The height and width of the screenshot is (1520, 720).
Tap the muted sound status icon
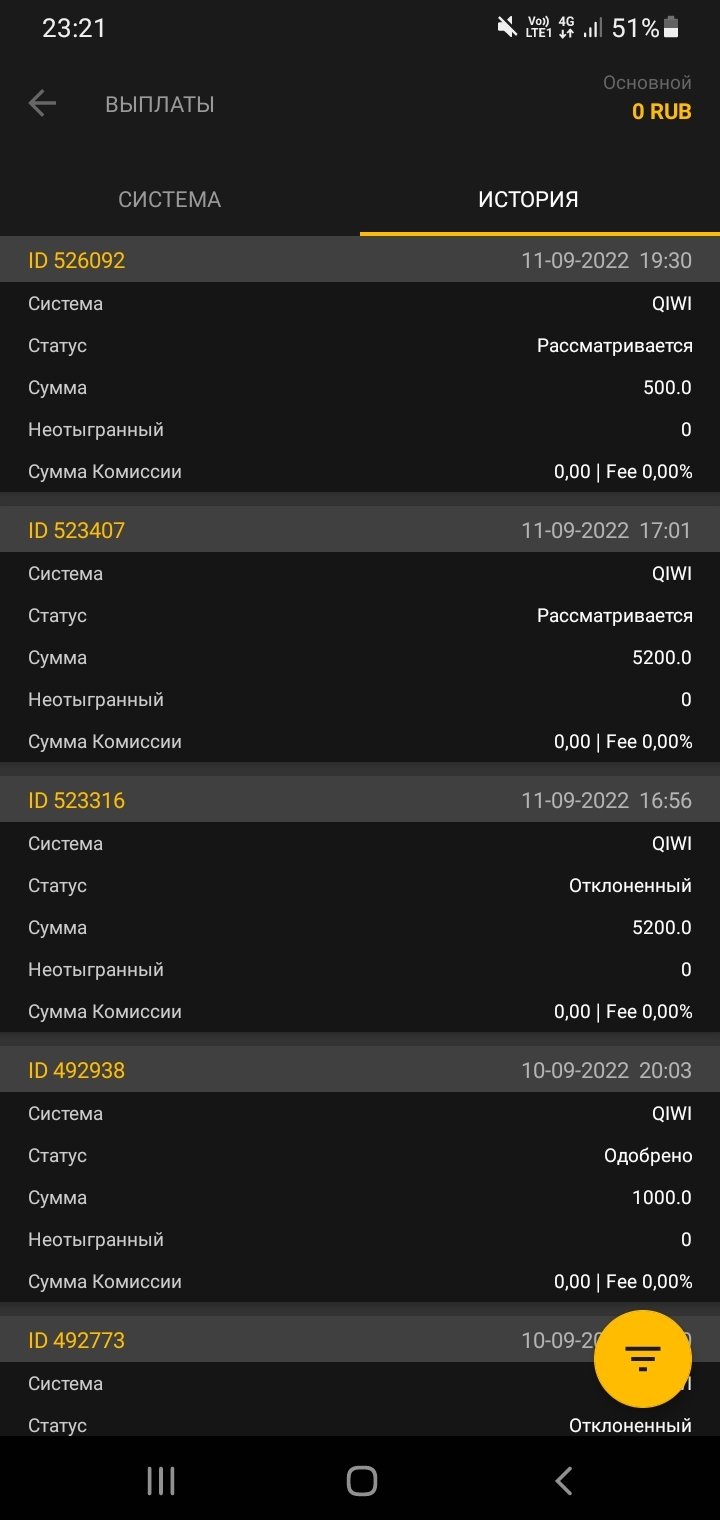507,28
